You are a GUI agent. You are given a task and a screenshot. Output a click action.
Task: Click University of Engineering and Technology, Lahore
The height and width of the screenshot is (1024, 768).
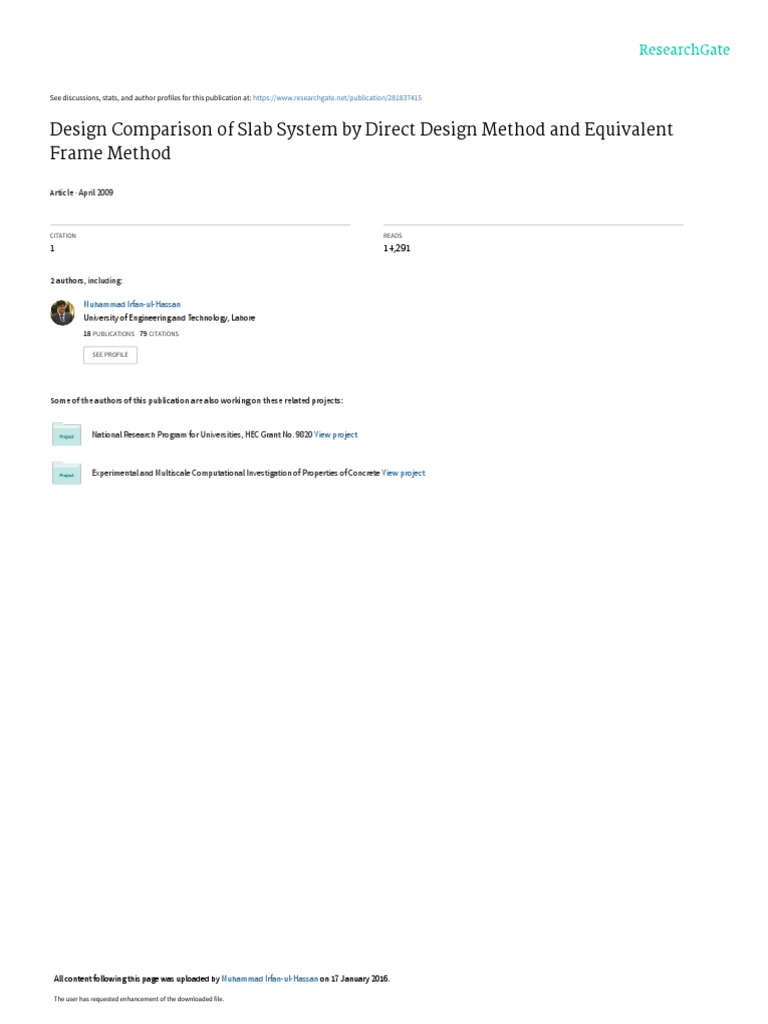pos(169,318)
